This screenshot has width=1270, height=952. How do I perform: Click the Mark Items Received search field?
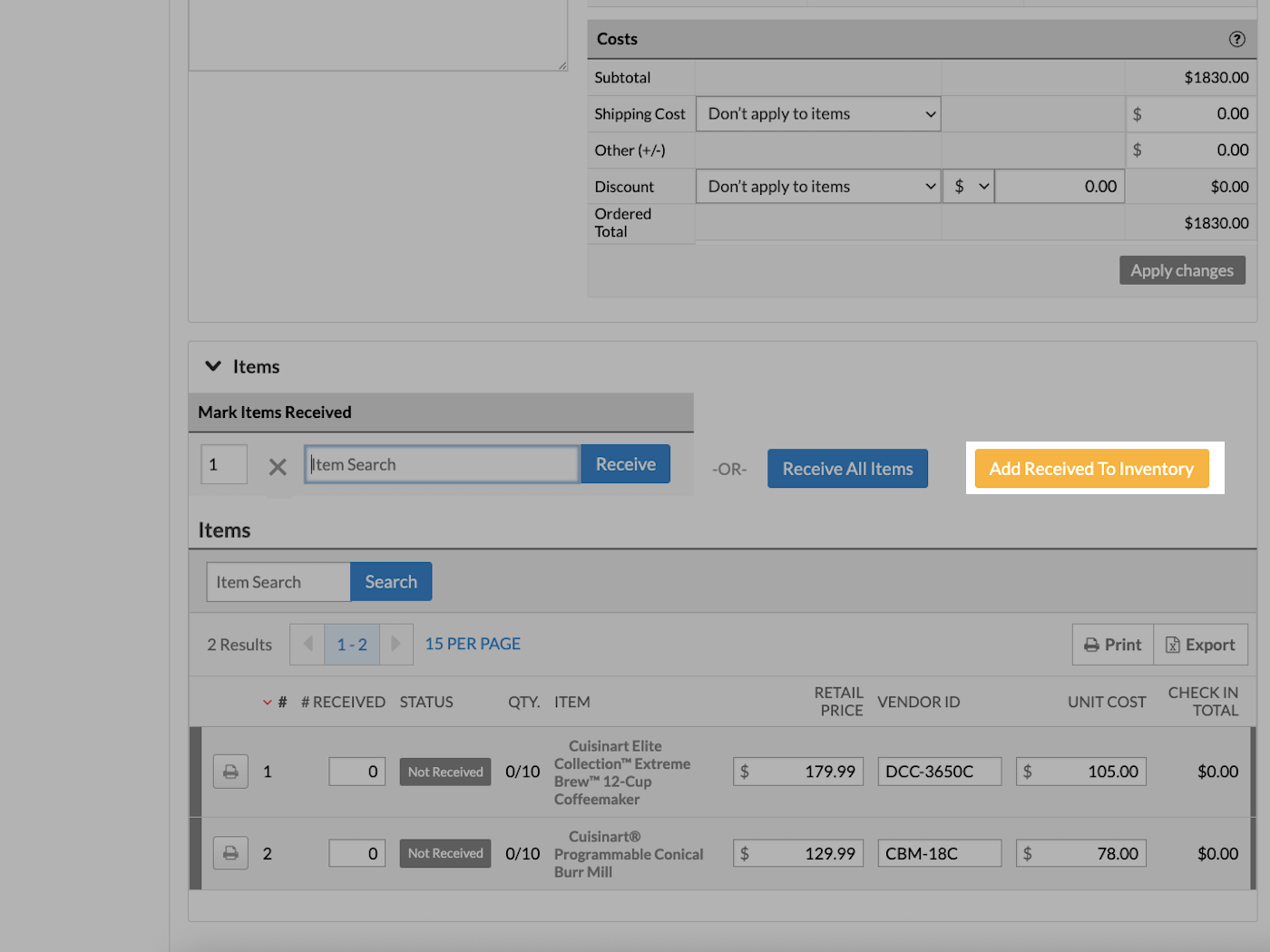pos(442,464)
